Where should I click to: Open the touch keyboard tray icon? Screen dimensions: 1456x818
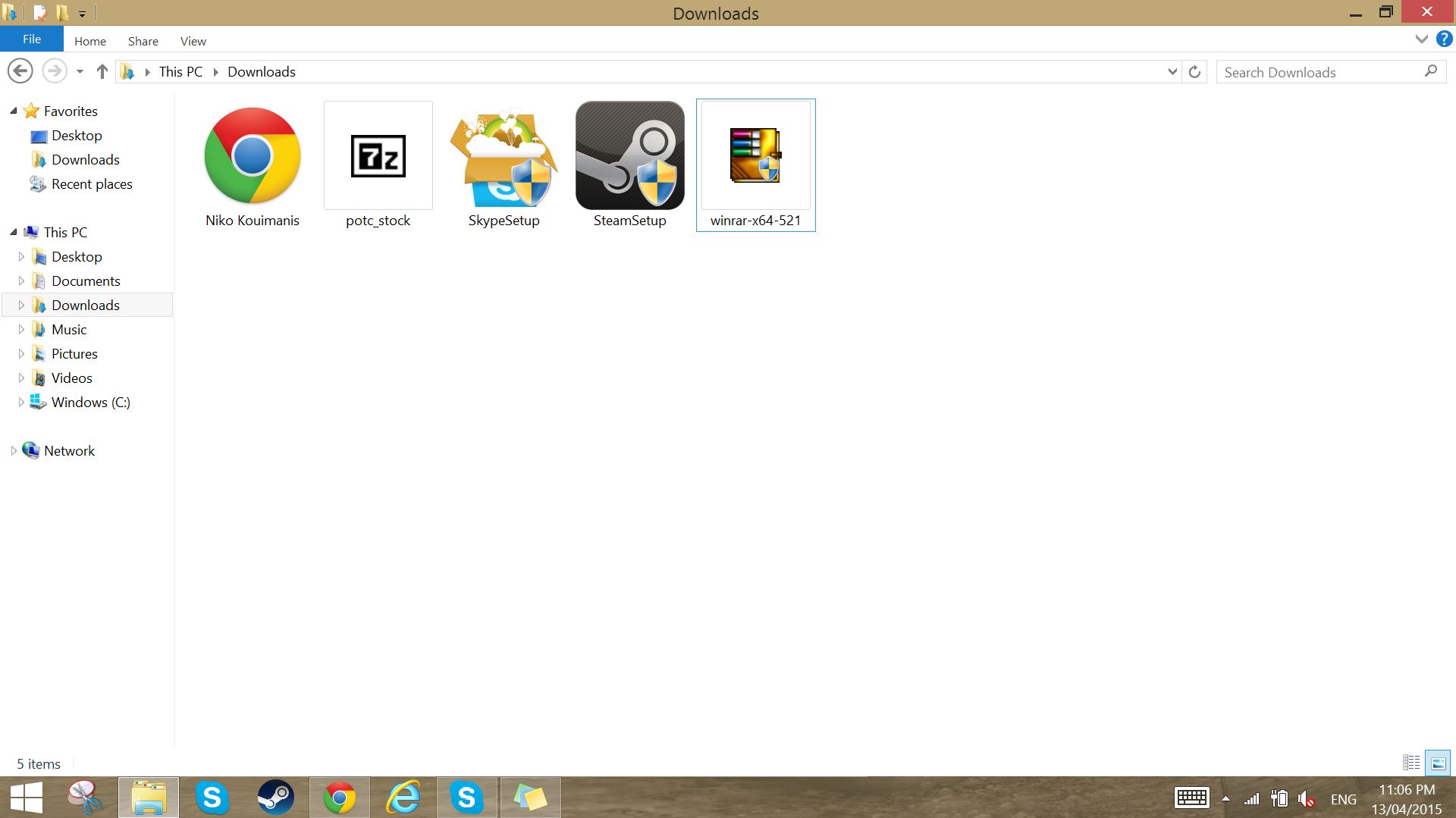click(x=1191, y=798)
